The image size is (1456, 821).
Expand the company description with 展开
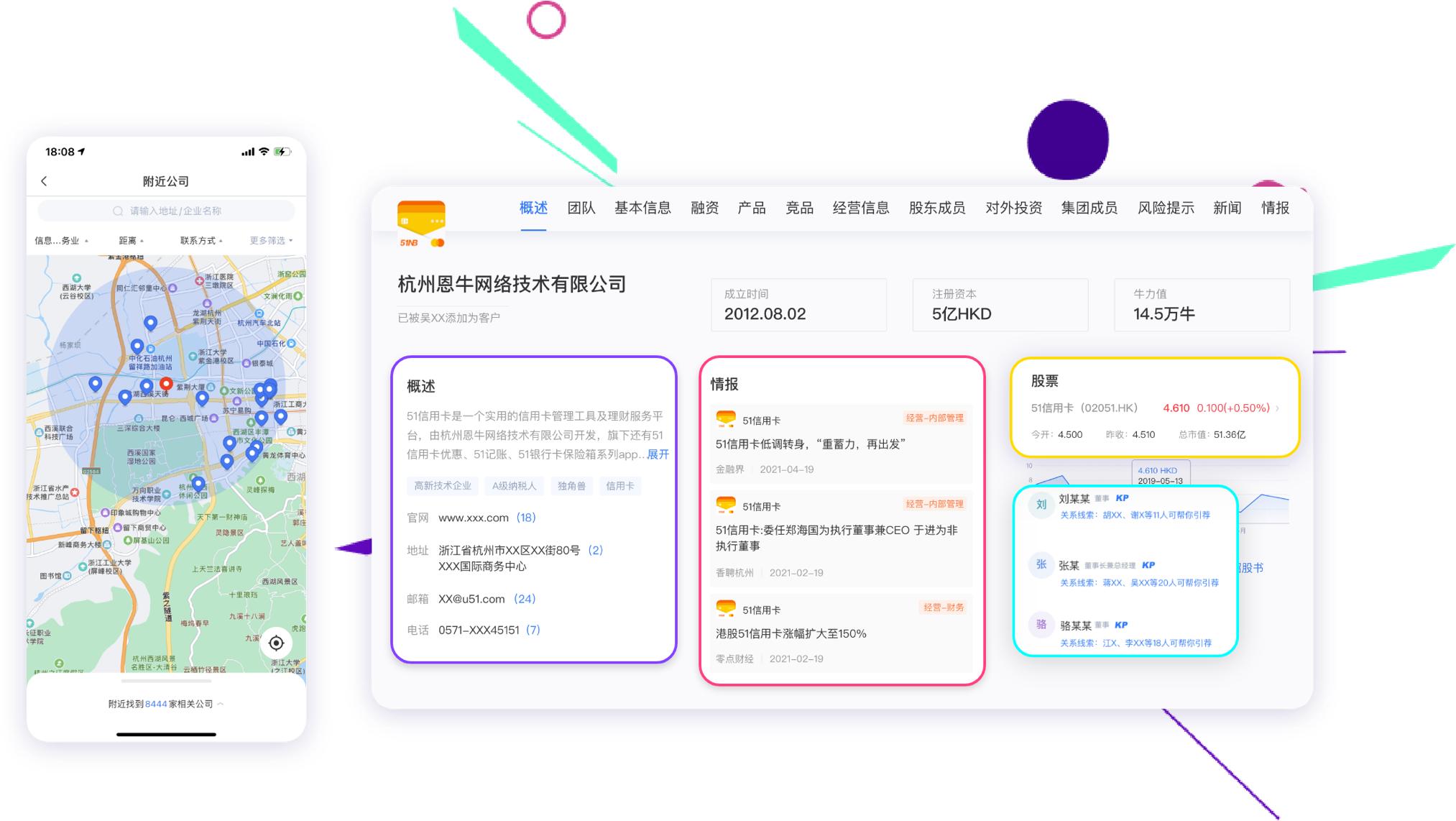(658, 454)
